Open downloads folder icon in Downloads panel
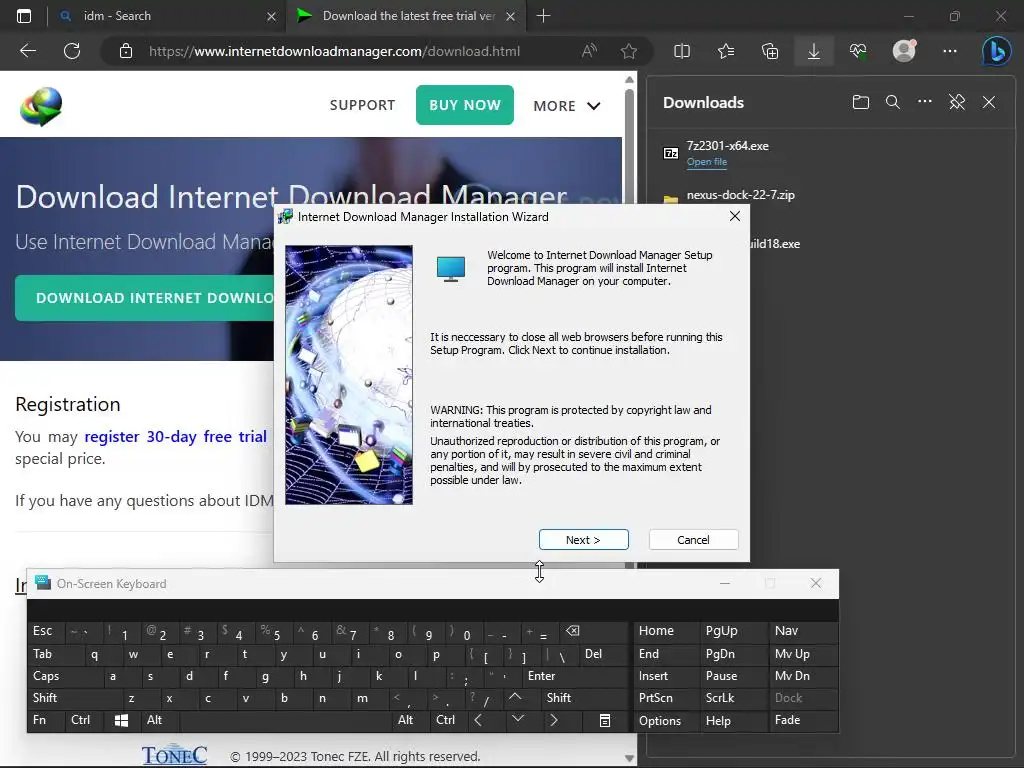 [861, 102]
